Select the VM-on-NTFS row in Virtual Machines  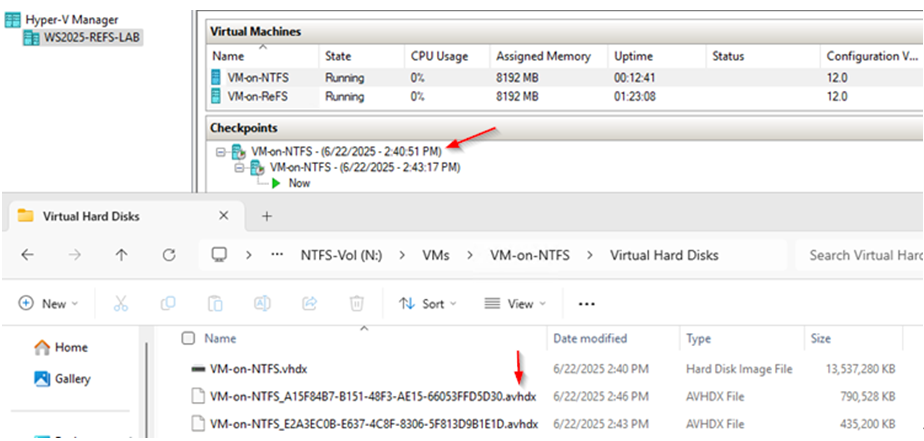[x=566, y=77]
